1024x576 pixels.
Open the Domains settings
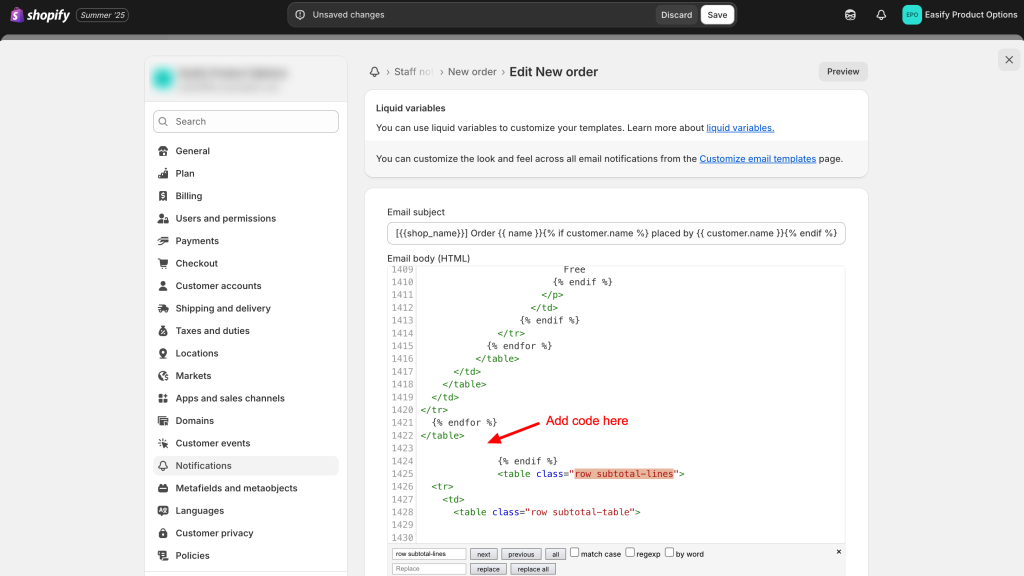click(x=246, y=421)
